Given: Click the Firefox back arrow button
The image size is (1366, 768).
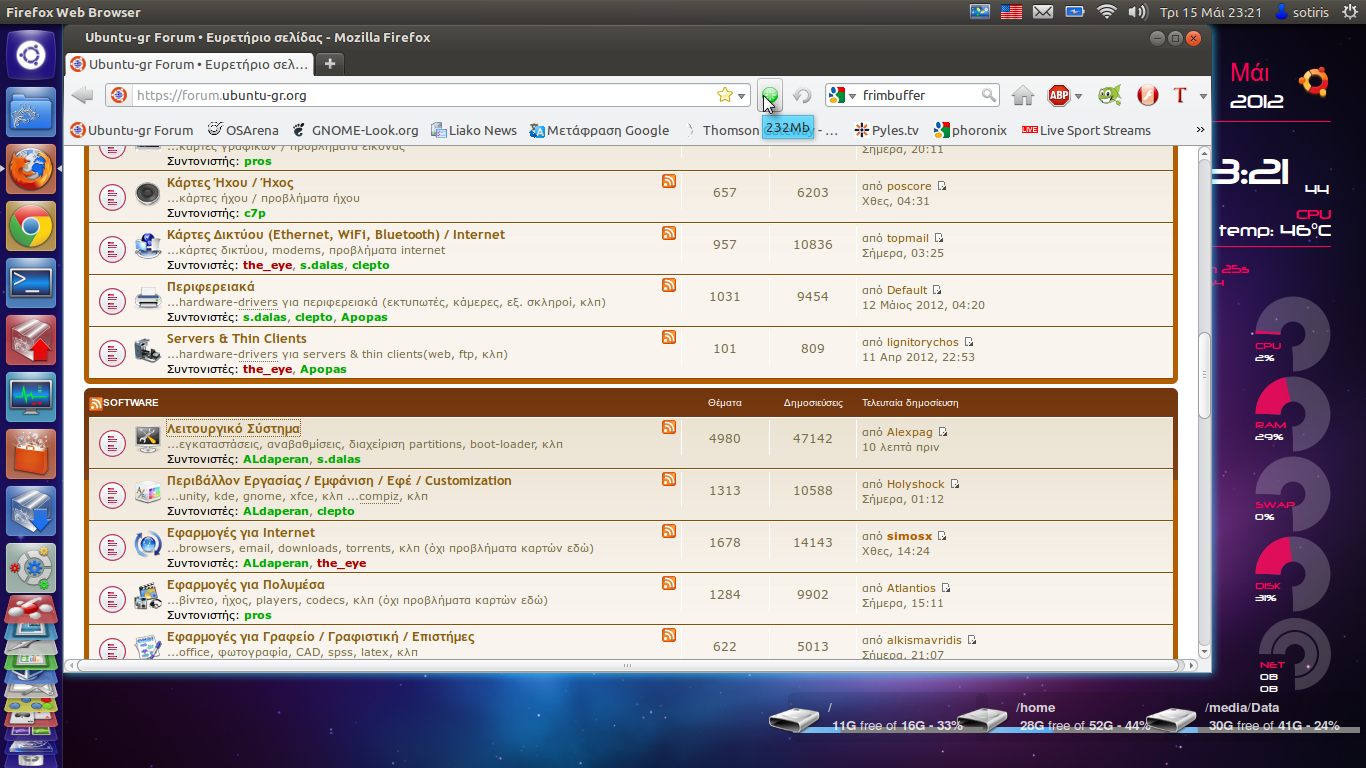Looking at the screenshot, I should coord(83,95).
